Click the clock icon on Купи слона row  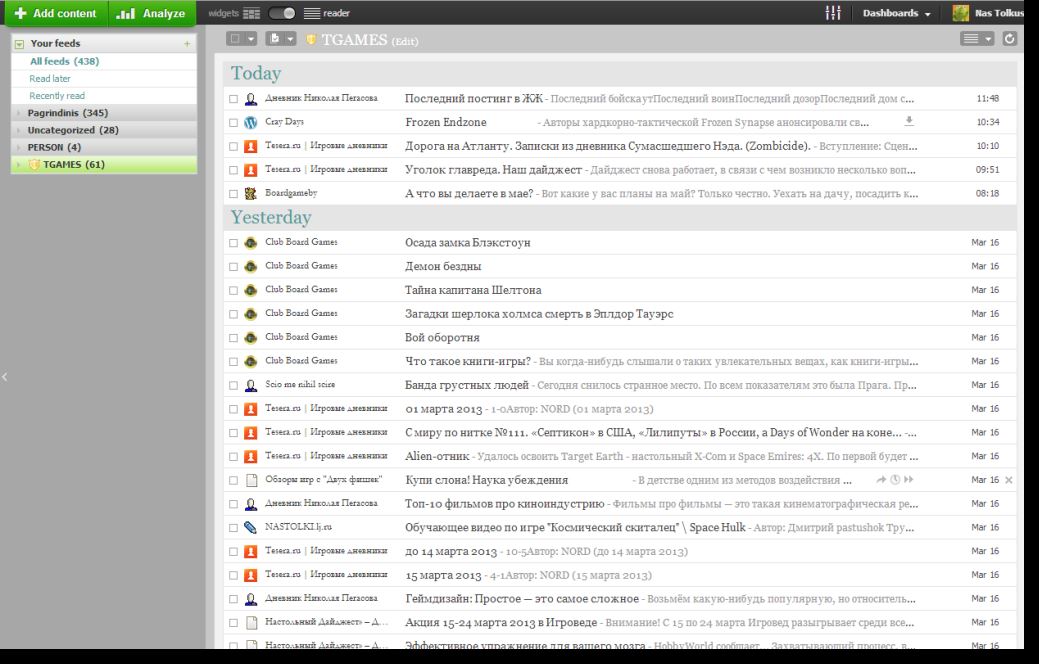pyautogui.click(x=895, y=480)
